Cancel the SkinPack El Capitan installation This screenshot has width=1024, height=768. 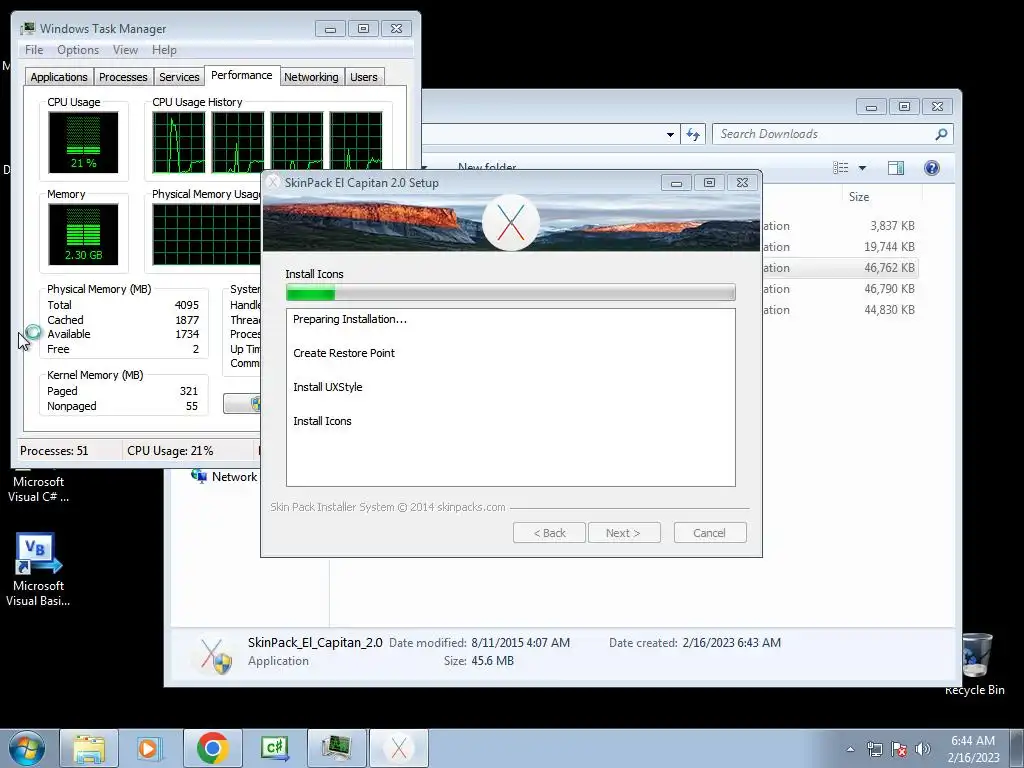tap(710, 533)
